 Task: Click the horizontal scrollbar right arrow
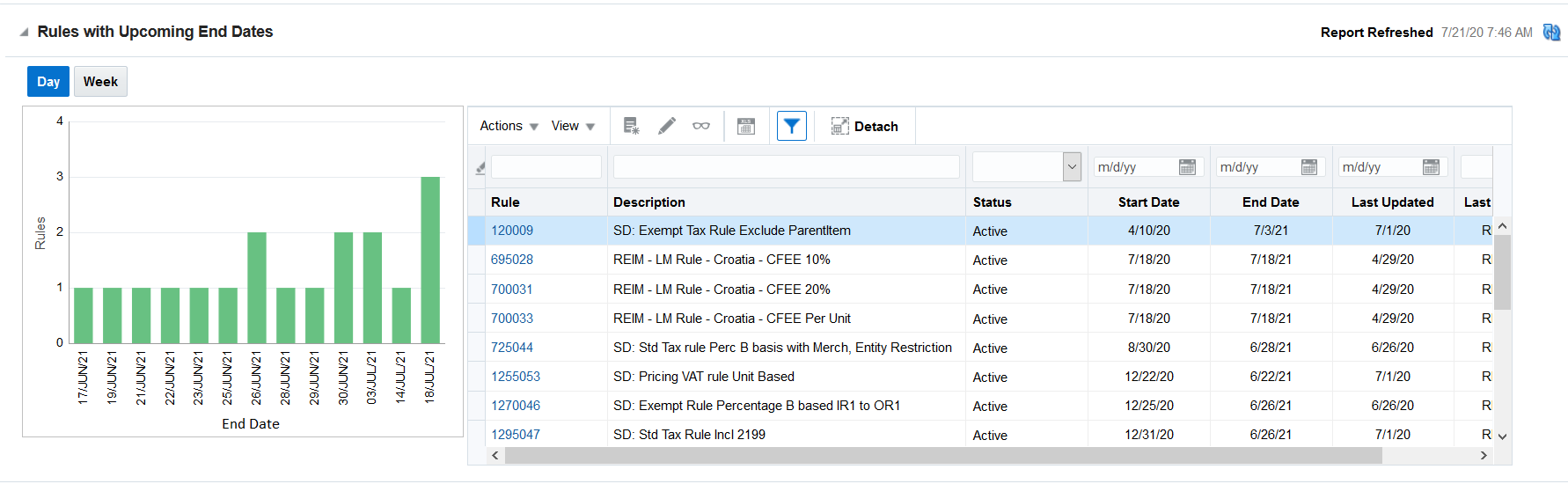pos(1484,456)
